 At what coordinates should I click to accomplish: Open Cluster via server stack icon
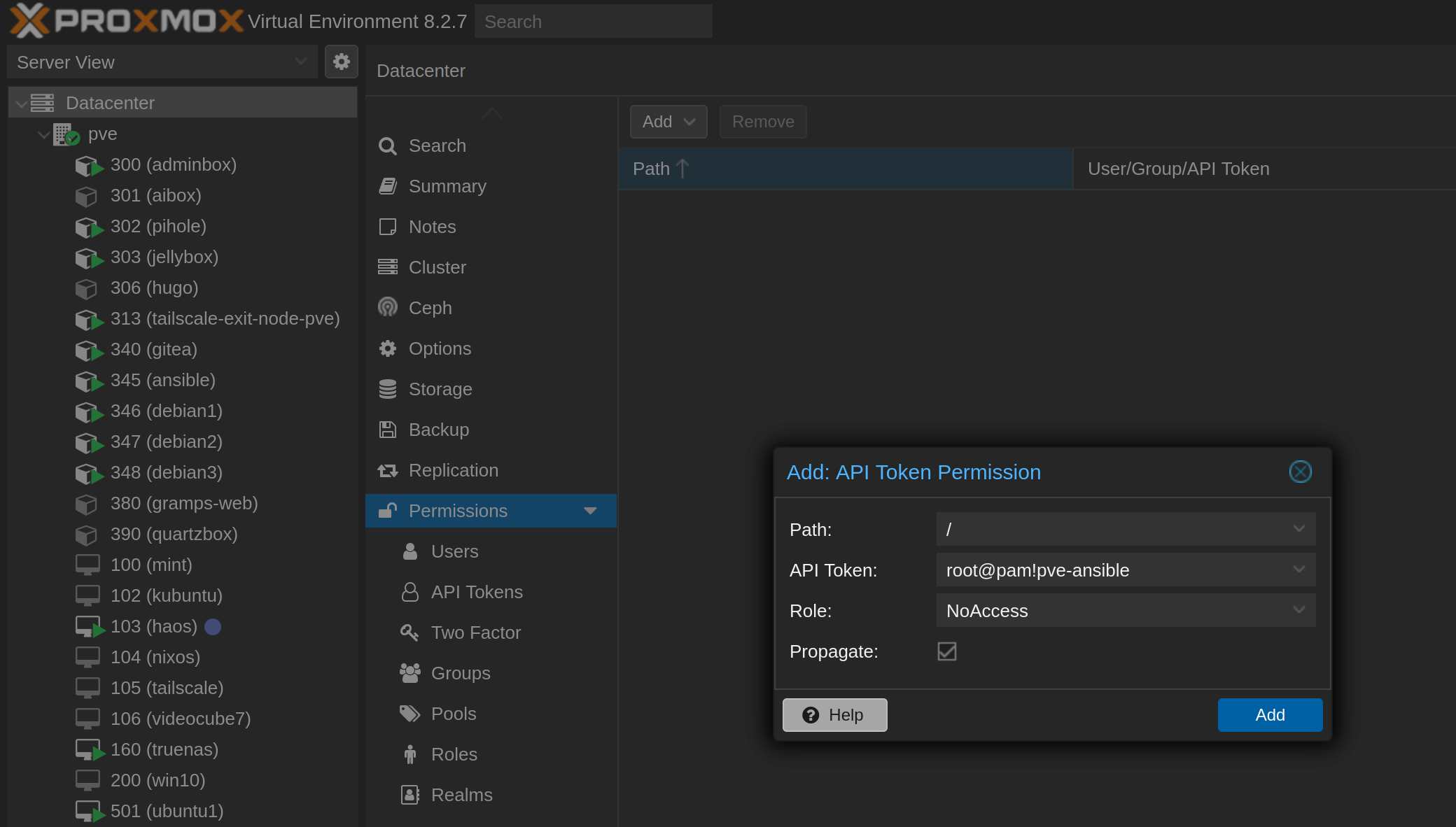coord(387,267)
